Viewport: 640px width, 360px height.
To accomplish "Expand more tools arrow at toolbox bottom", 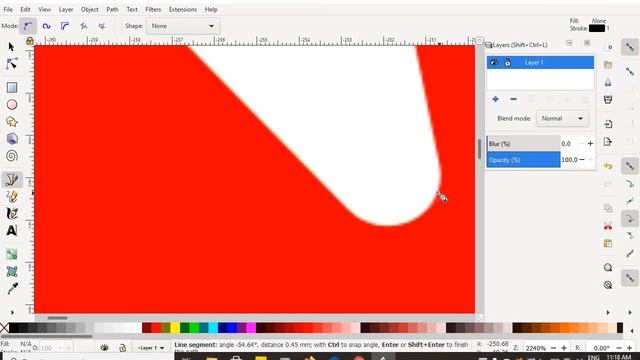I will (12, 312).
